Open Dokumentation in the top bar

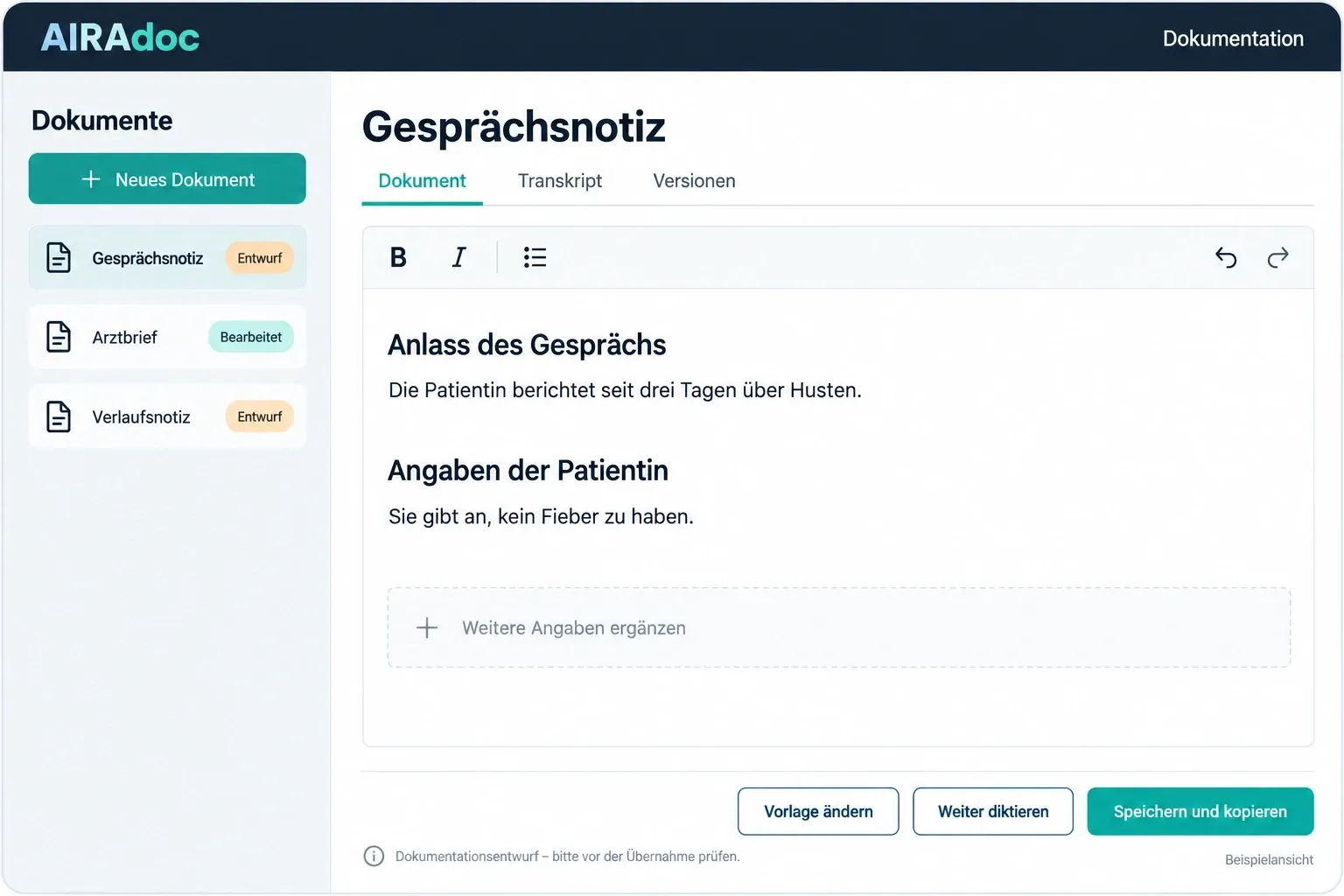click(1233, 38)
